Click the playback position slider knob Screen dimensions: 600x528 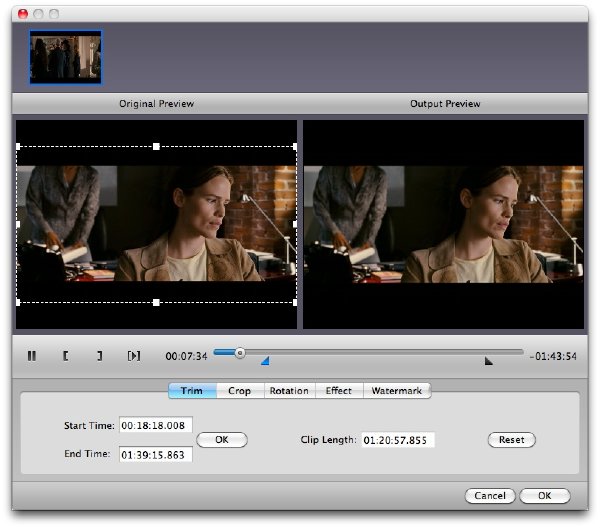coord(240,353)
